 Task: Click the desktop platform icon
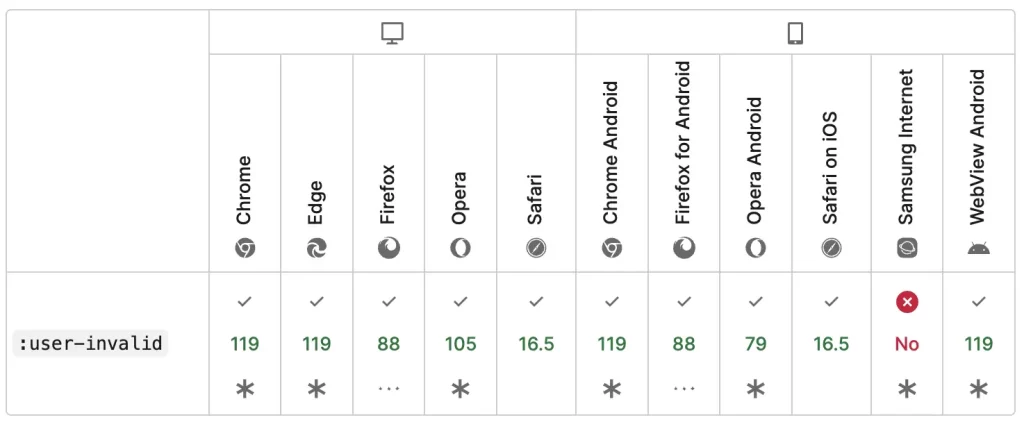pyautogui.click(x=392, y=34)
